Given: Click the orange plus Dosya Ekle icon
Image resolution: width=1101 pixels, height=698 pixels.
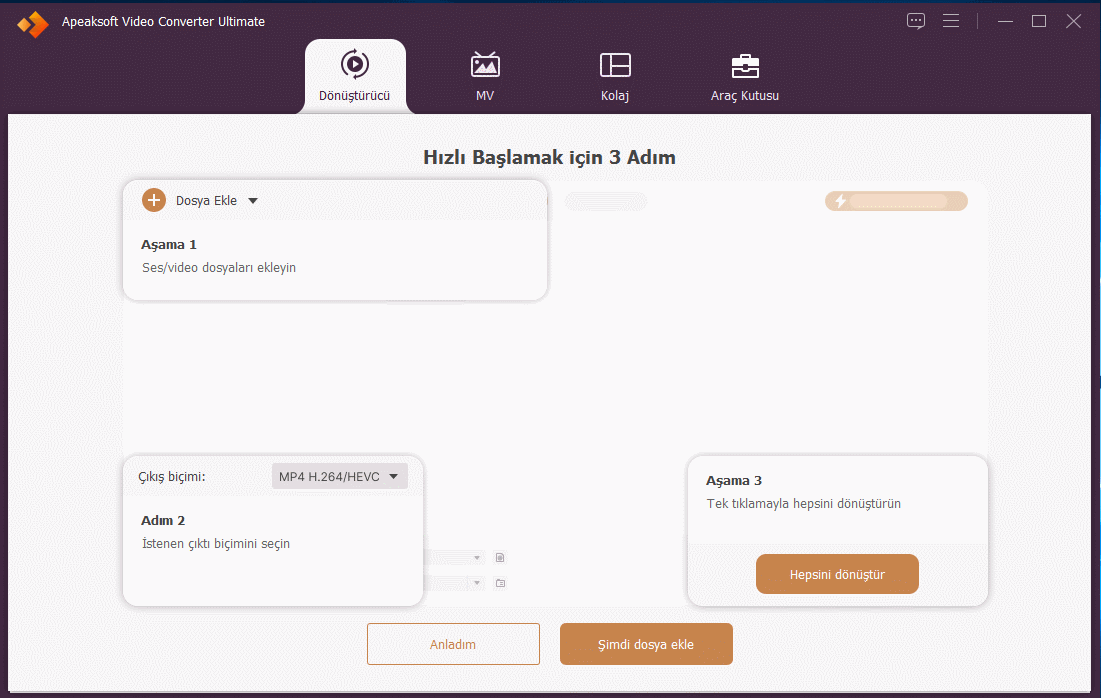Looking at the screenshot, I should [154, 200].
